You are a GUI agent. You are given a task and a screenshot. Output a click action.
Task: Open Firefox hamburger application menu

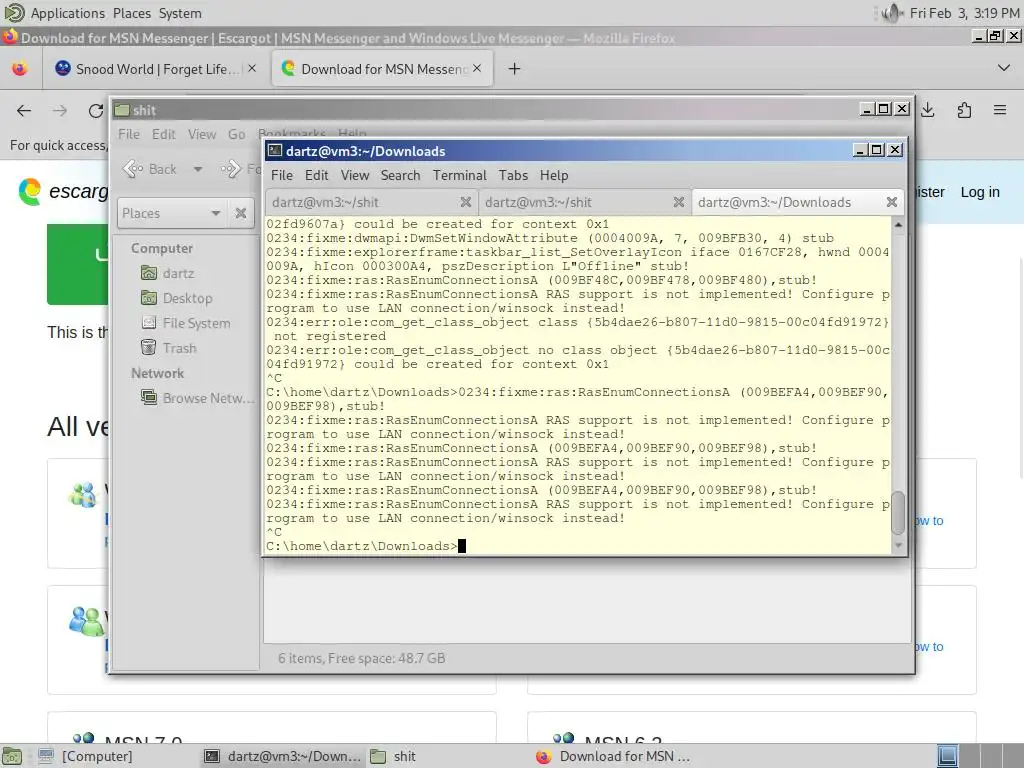click(x=1000, y=110)
